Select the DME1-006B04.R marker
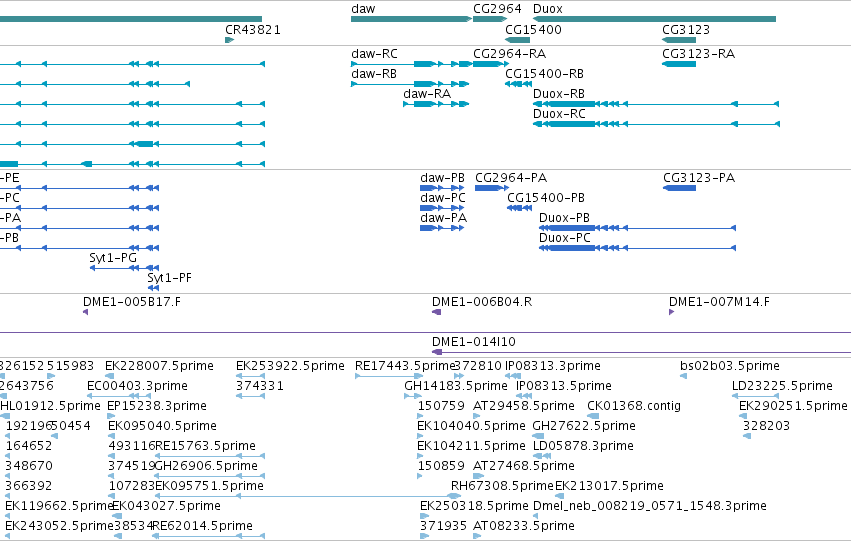 coord(436,312)
